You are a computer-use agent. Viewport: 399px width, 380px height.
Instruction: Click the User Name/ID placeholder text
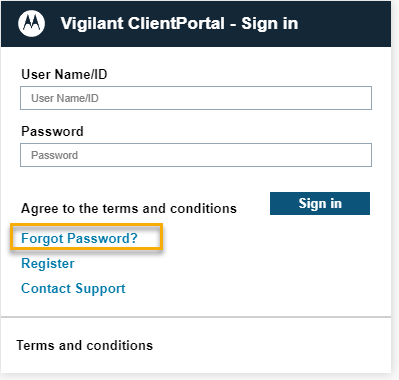click(x=65, y=98)
